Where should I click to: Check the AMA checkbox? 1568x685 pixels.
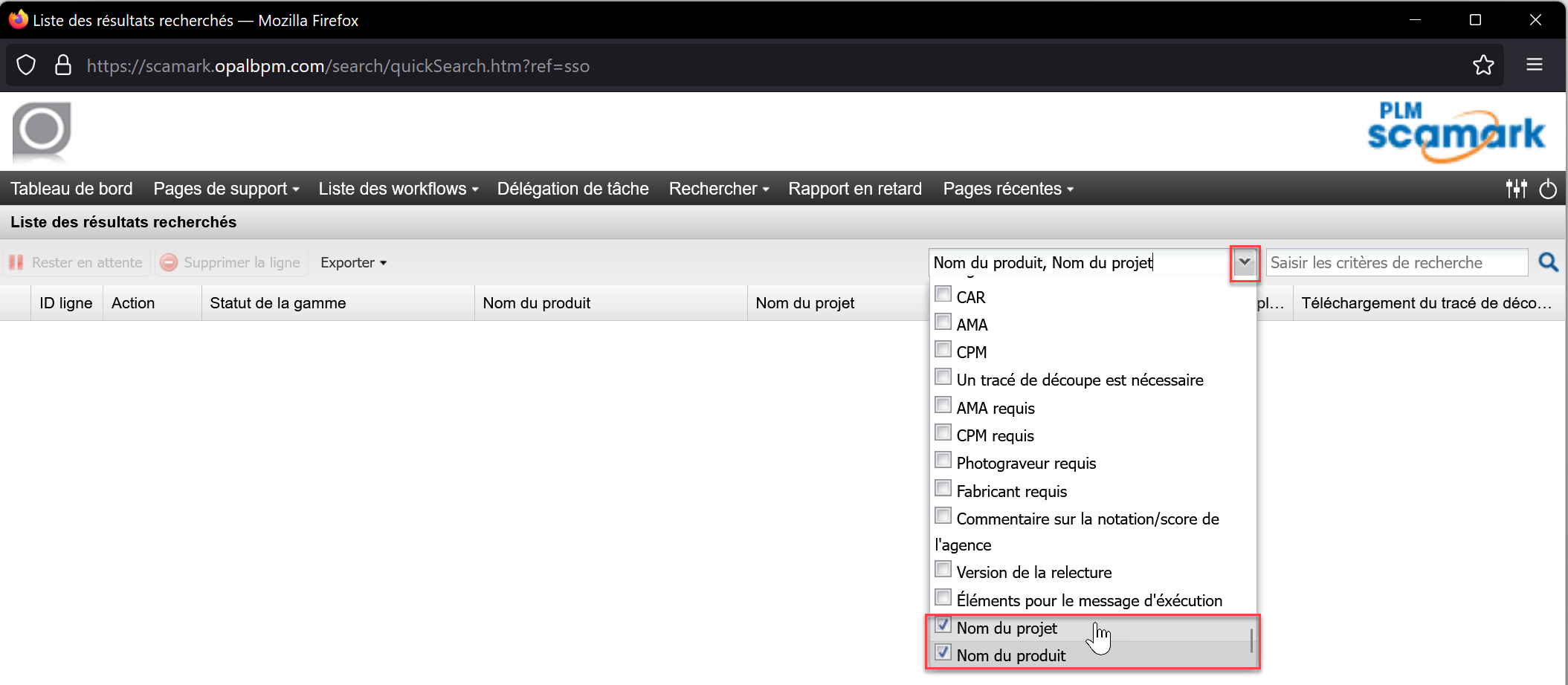tap(943, 322)
